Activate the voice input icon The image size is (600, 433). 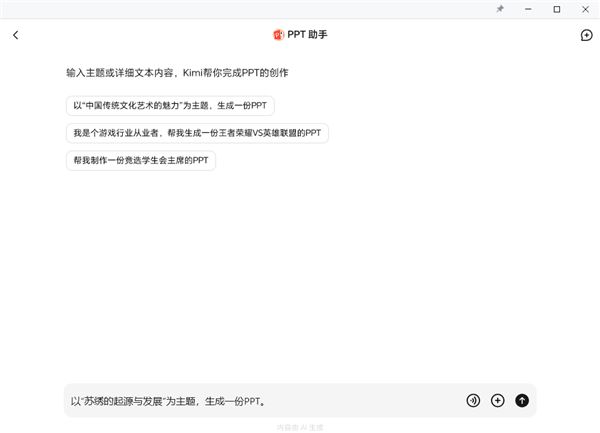[x=473, y=400]
